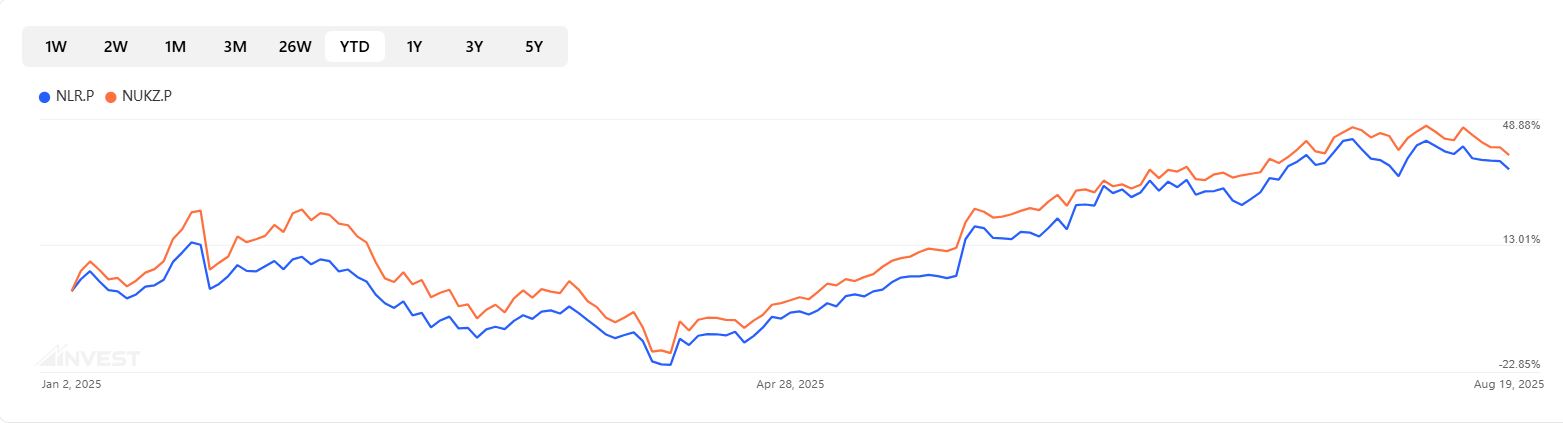This screenshot has height=423, width=1563.
Task: Show the 3M chart range
Action: (235, 46)
